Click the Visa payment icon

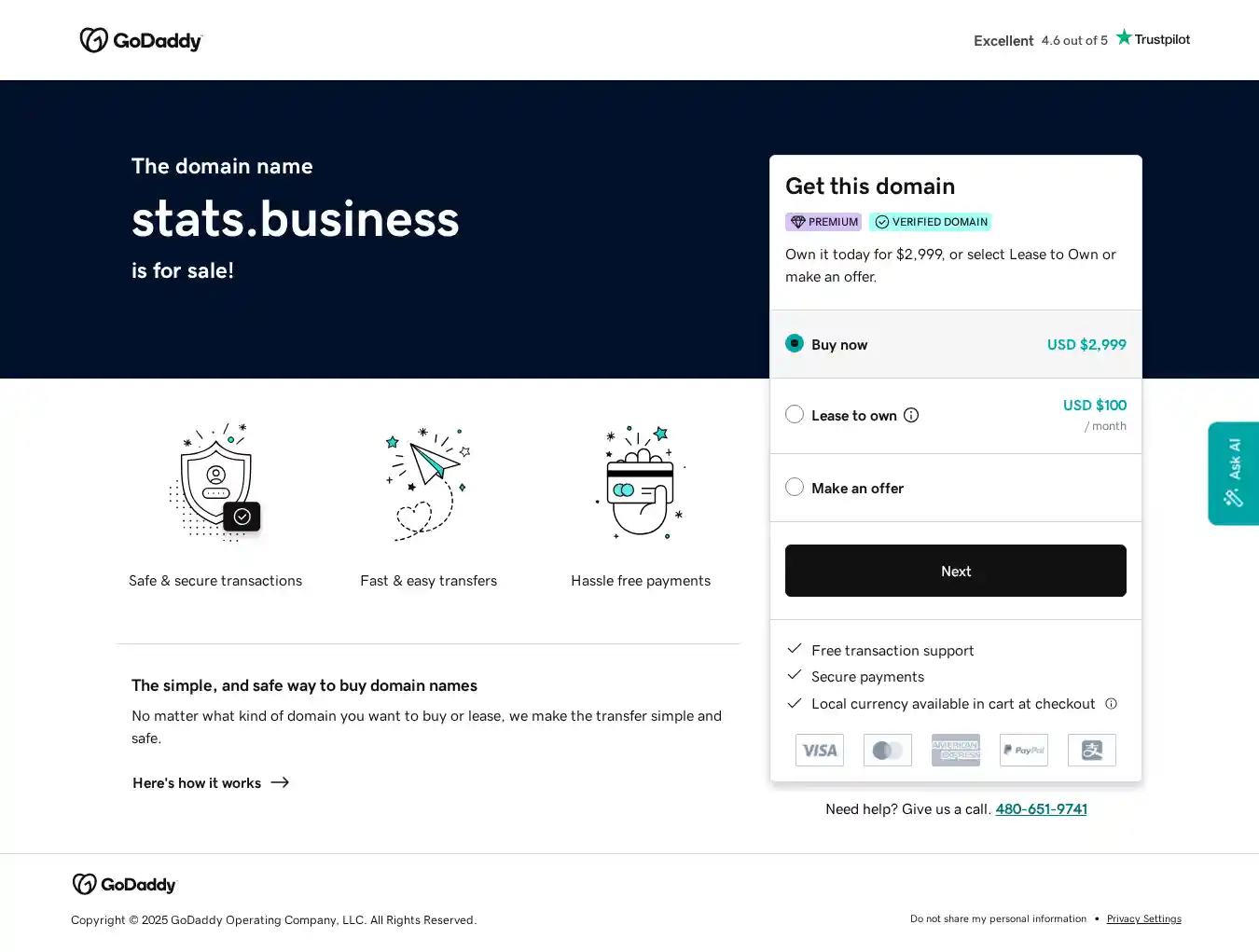[x=820, y=750]
